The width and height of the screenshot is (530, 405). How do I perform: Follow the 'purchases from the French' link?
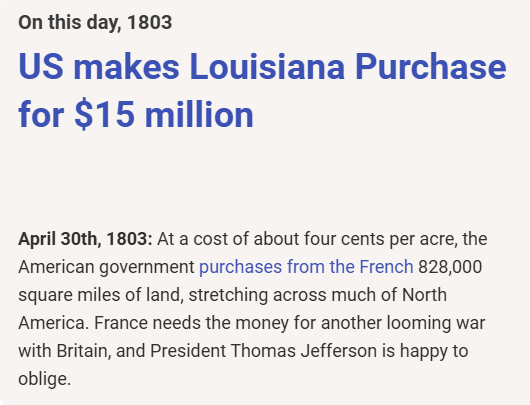tap(306, 267)
